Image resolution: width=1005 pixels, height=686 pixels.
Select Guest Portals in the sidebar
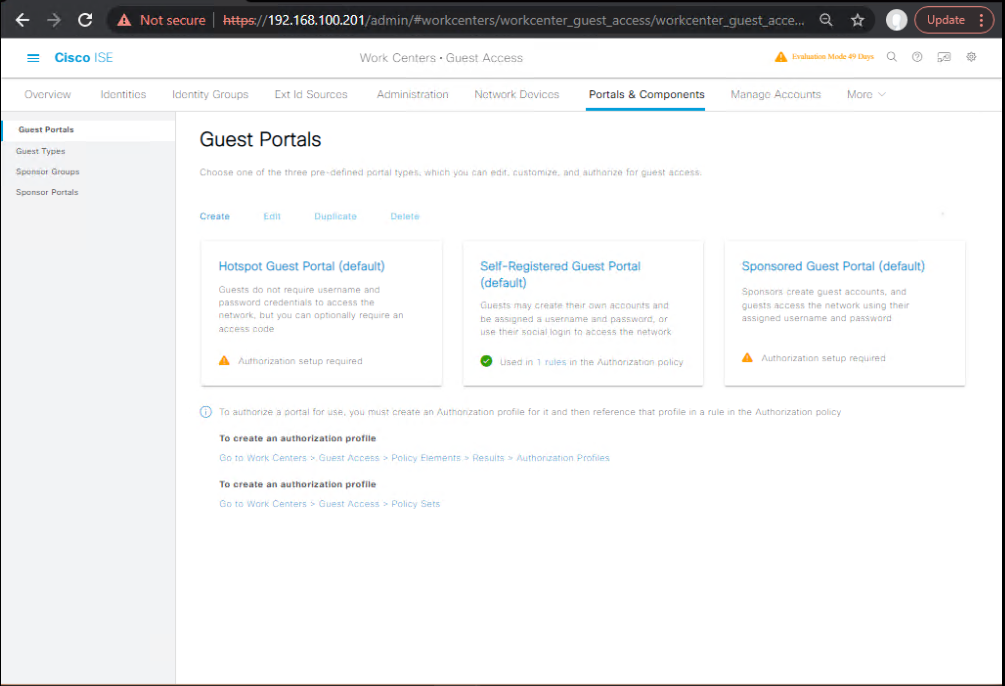click(x=46, y=130)
